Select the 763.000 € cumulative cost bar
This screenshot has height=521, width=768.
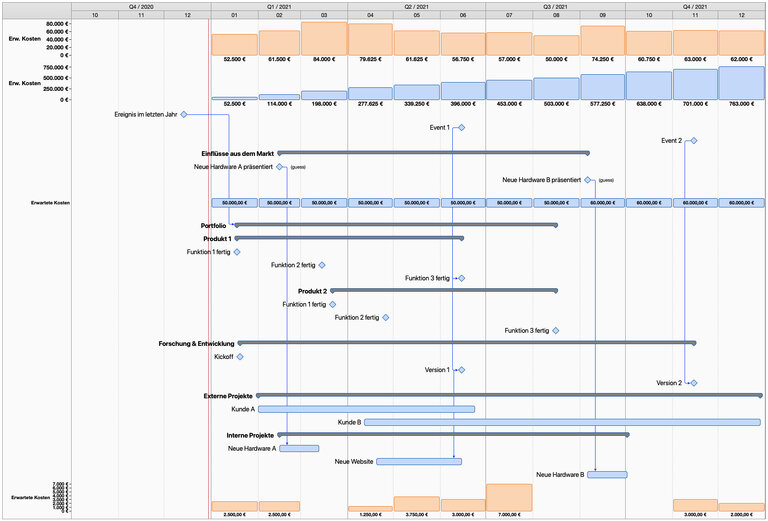click(741, 83)
